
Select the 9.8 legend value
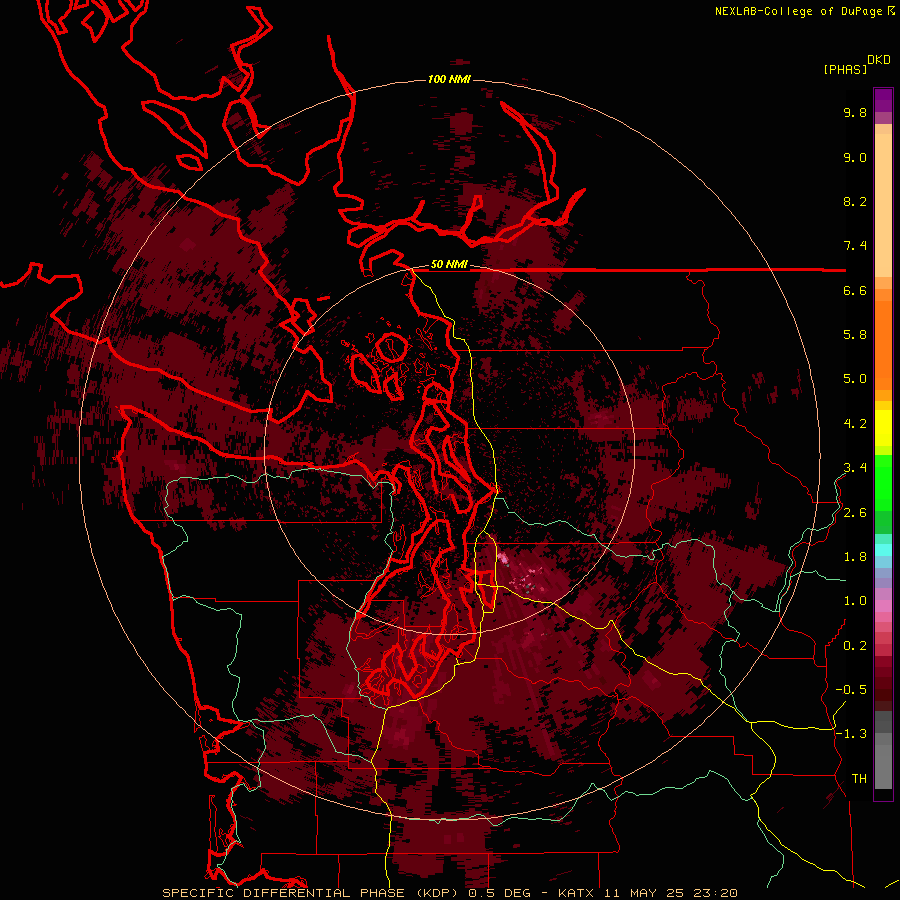pos(855,112)
